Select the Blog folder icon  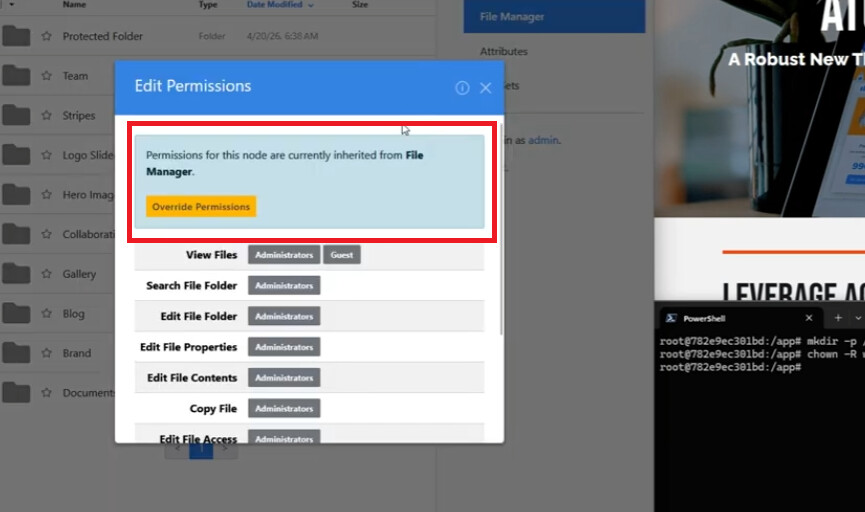(16, 313)
